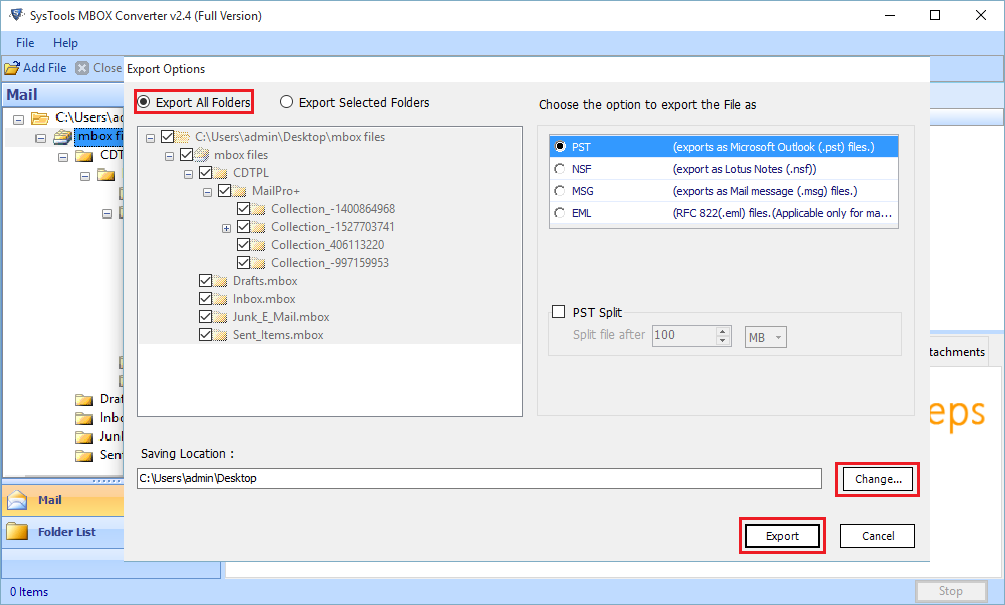Uncheck the Inbox.mbox checkbox

coord(205,299)
